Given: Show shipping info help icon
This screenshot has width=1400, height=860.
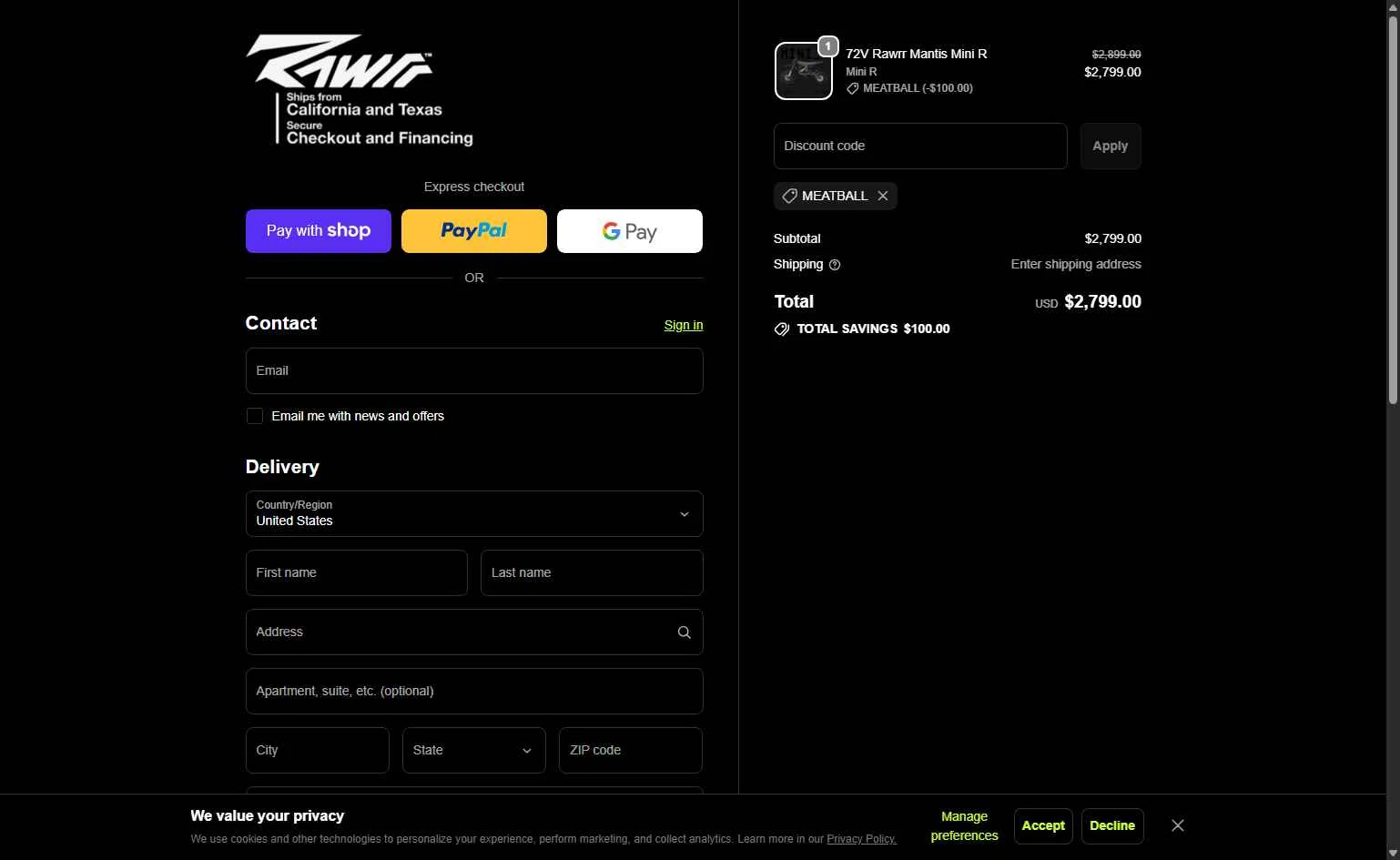Looking at the screenshot, I should point(835,265).
